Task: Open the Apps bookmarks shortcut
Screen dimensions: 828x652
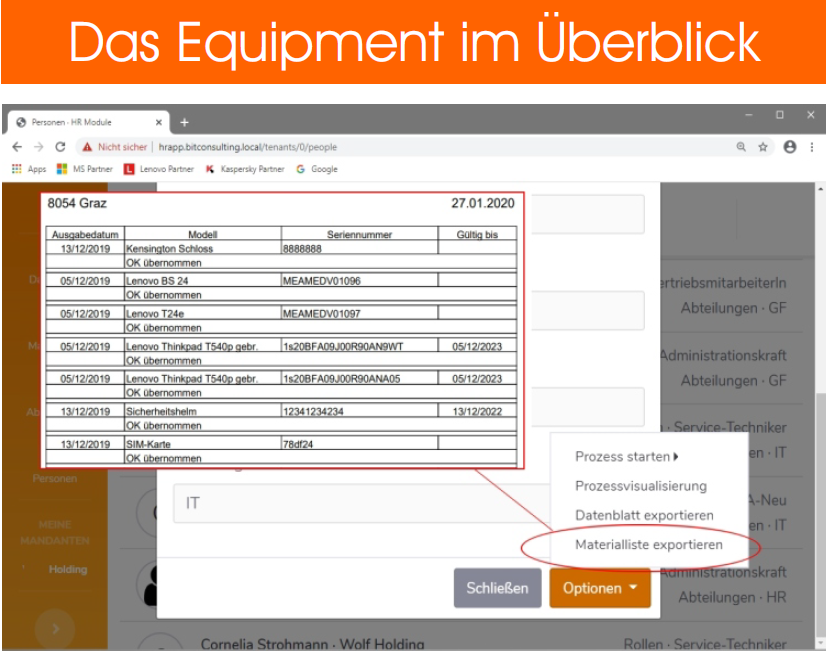Action: pyautogui.click(x=29, y=170)
